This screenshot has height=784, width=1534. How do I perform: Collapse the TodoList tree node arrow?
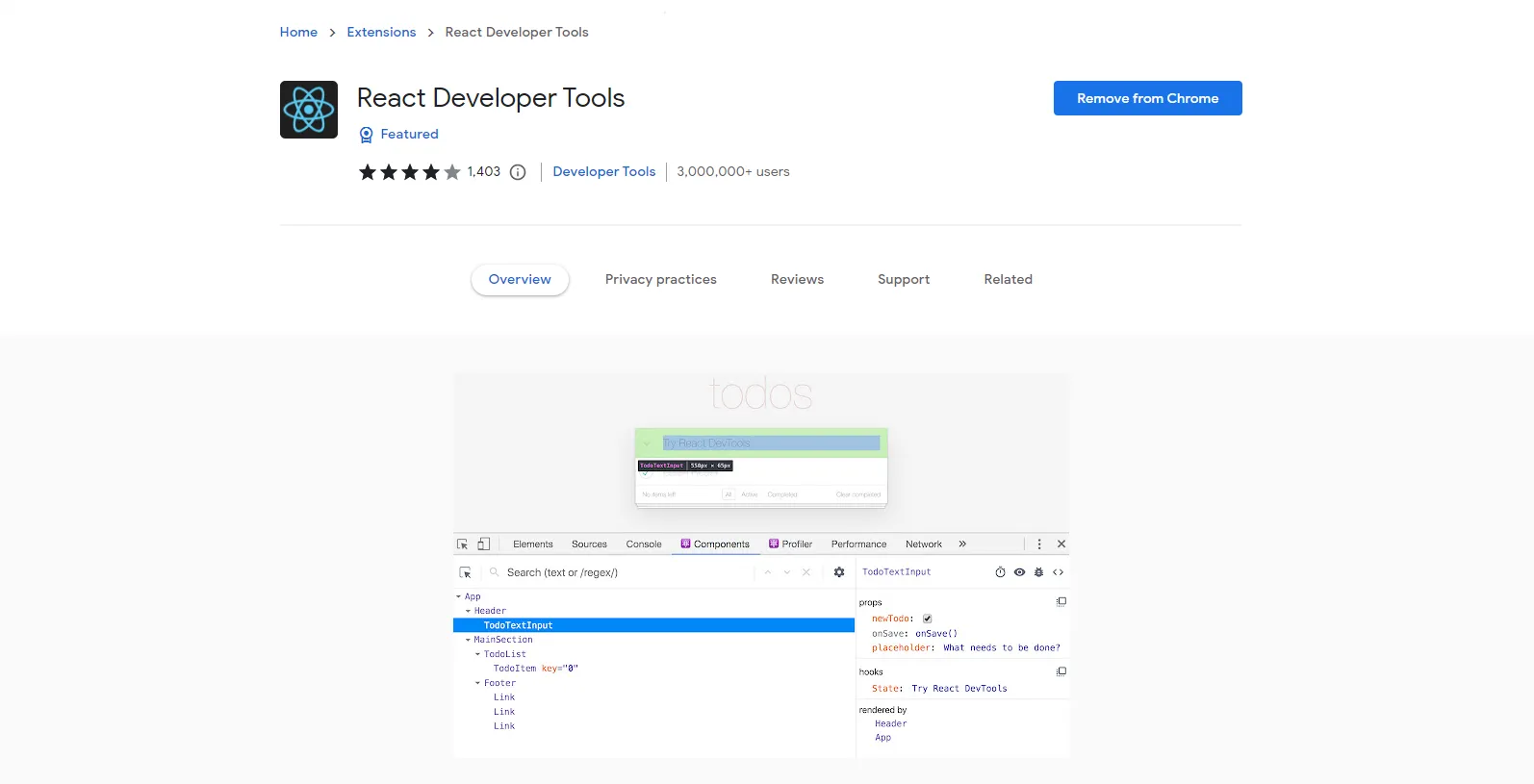[x=477, y=654]
